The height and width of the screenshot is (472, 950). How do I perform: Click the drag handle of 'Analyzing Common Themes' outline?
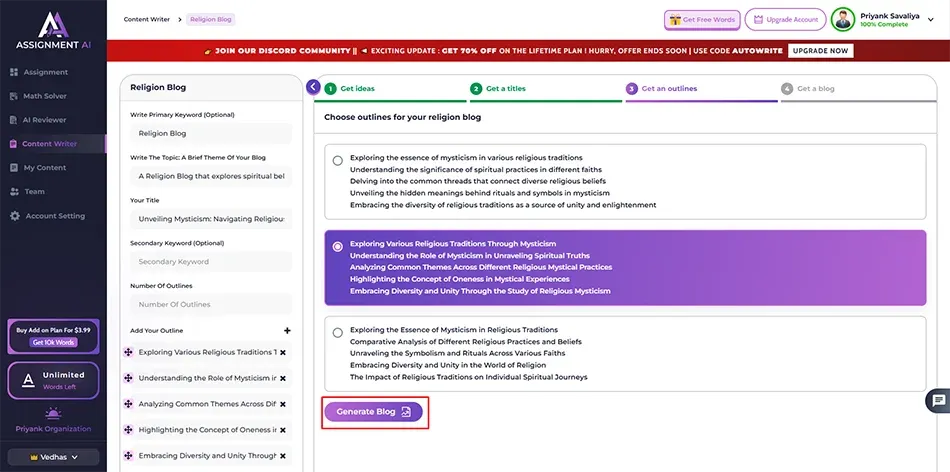pos(128,404)
